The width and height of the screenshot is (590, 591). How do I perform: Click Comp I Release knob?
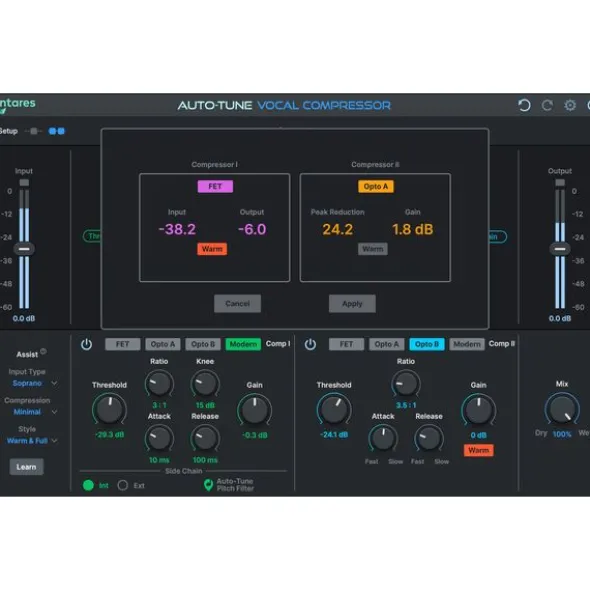205,438
